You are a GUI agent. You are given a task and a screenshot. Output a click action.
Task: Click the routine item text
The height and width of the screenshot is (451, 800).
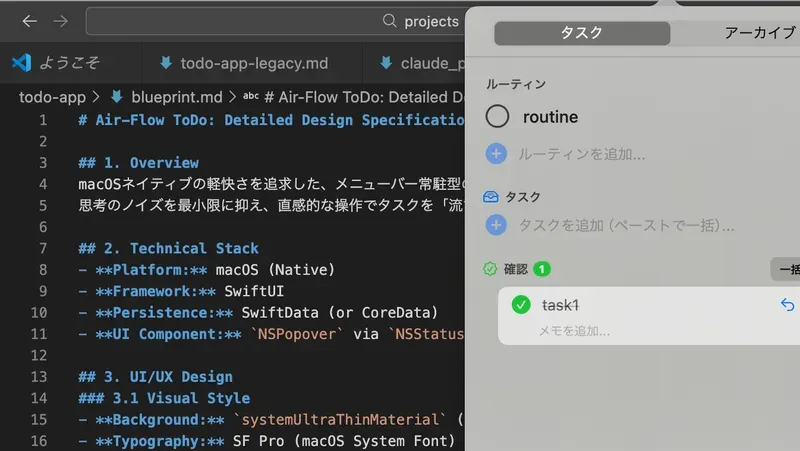pyautogui.click(x=551, y=117)
